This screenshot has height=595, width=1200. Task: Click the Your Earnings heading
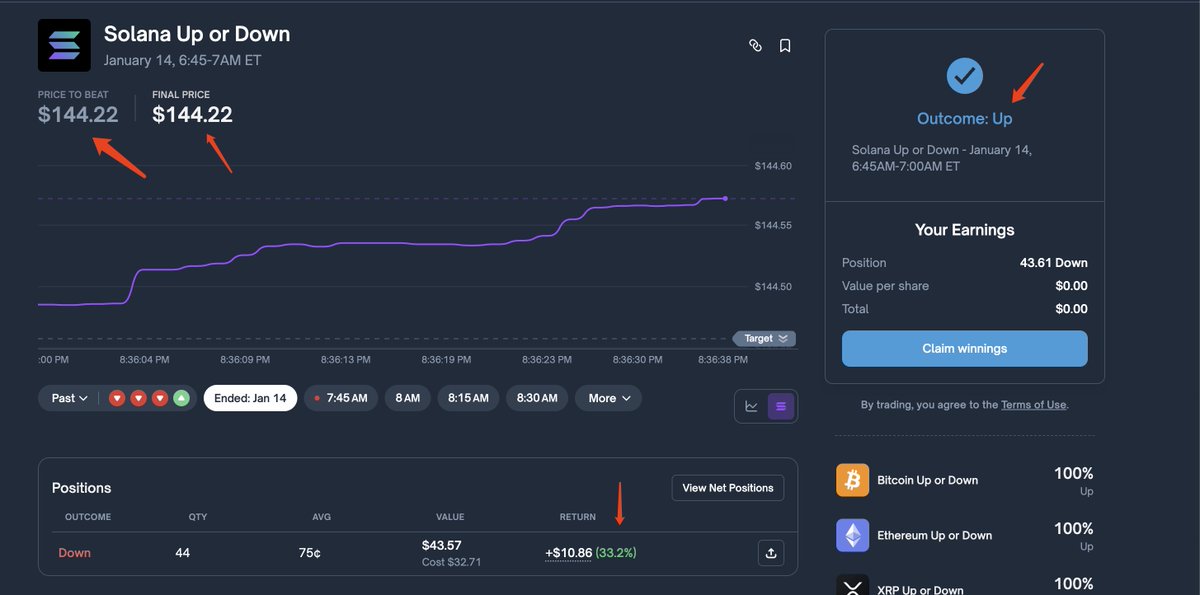point(965,230)
